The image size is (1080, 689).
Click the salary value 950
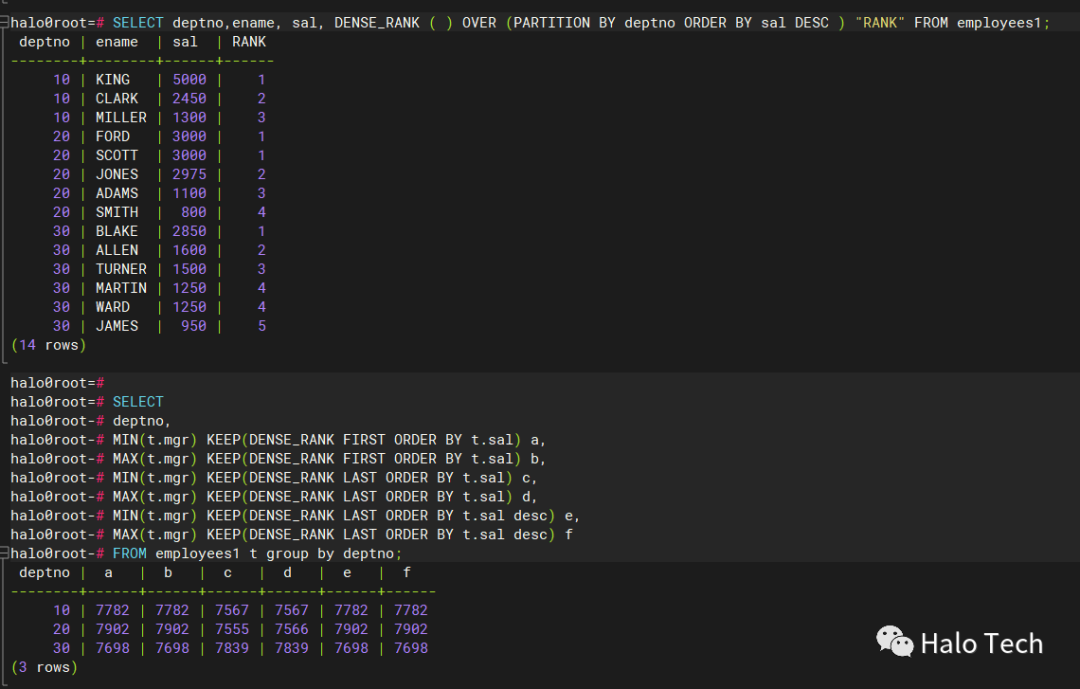pos(194,326)
